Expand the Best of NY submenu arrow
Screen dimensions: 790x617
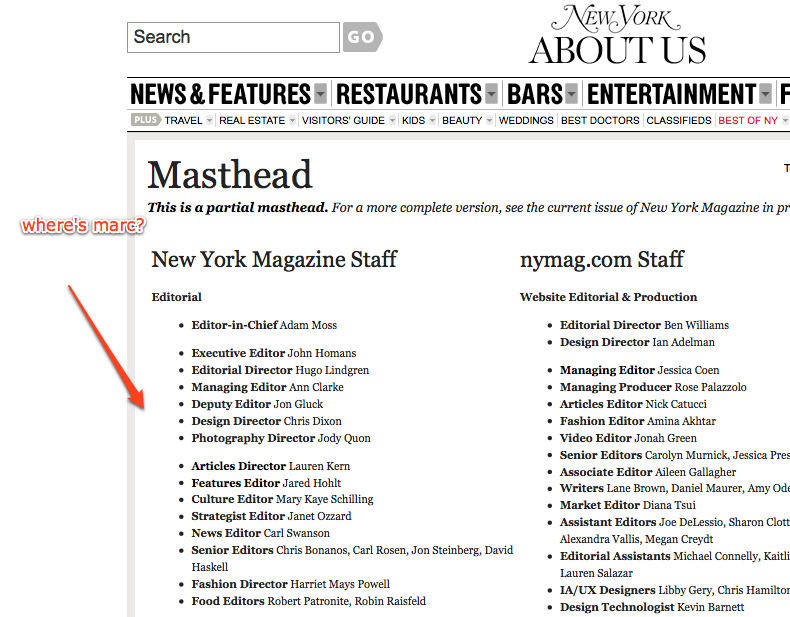click(x=784, y=121)
